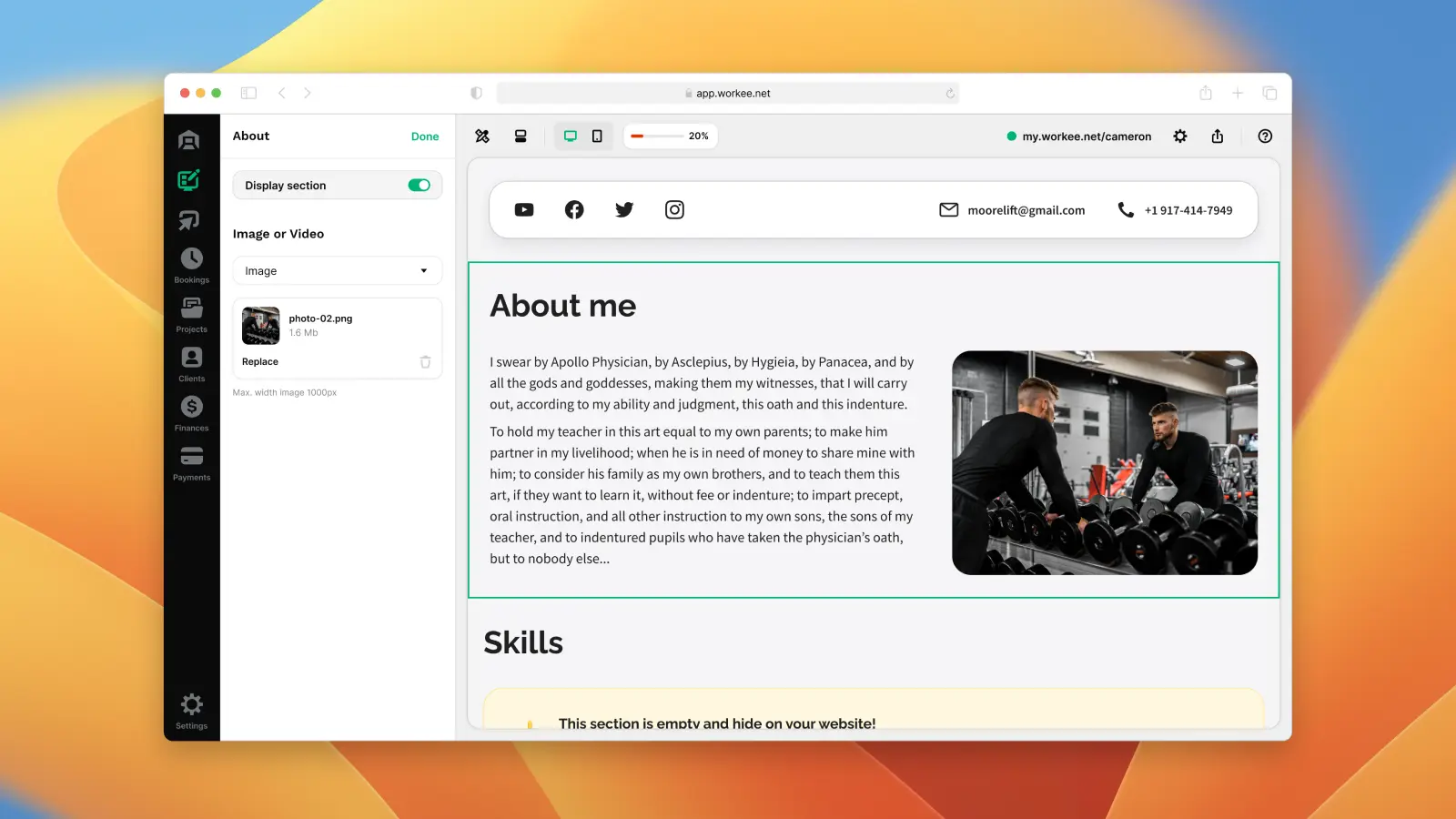The image size is (1456, 819).
Task: Click the Instagram icon in site header
Action: coord(674,210)
